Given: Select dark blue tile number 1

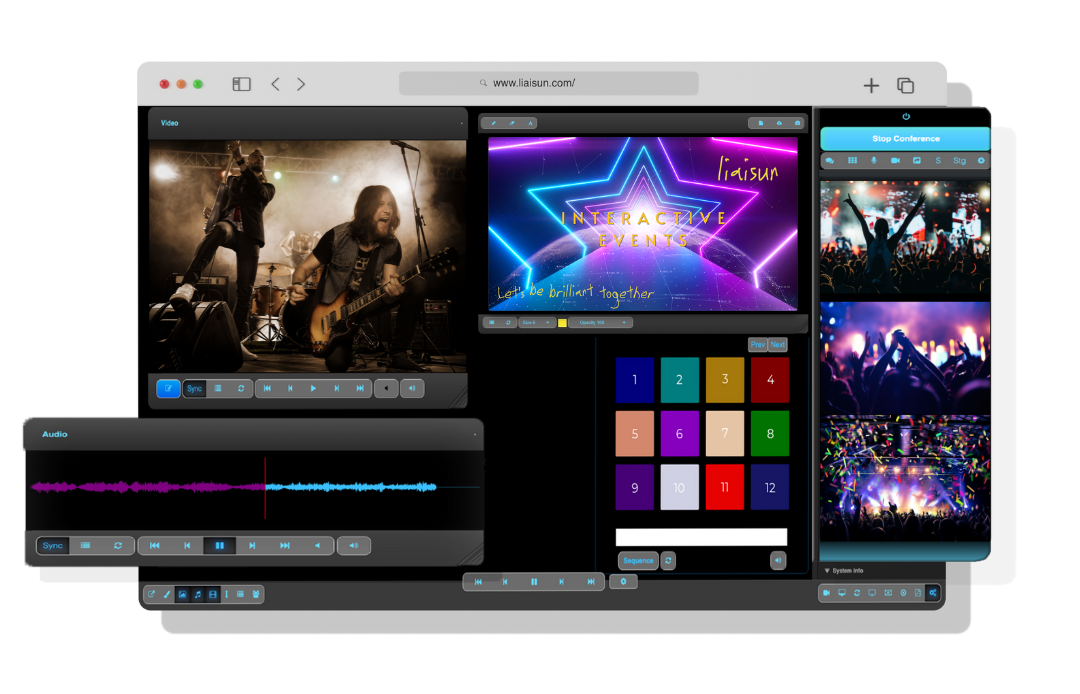Looking at the screenshot, I should point(634,379).
